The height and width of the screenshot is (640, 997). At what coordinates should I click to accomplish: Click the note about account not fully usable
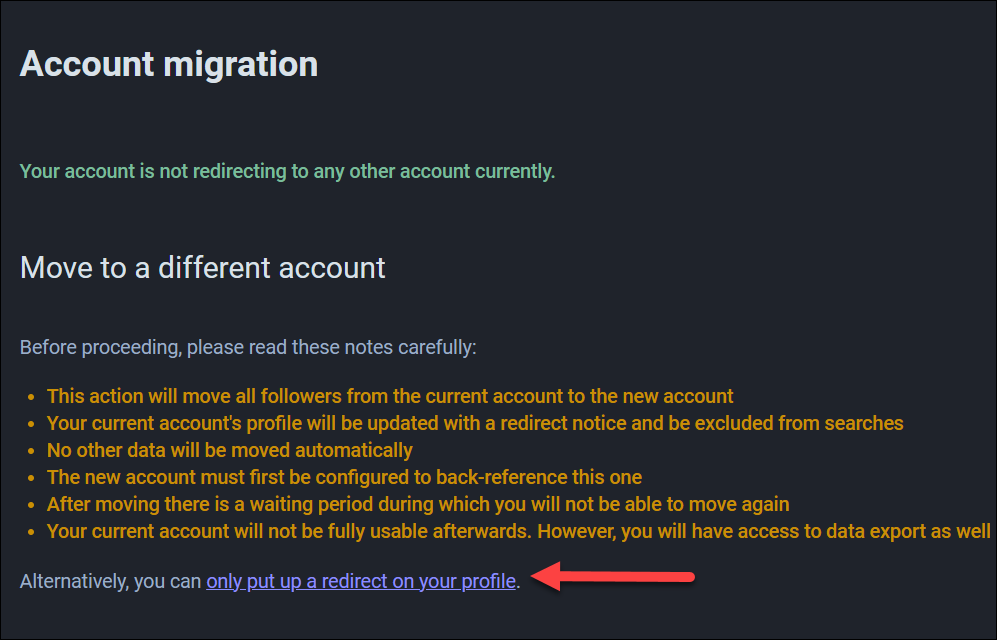pos(518,531)
